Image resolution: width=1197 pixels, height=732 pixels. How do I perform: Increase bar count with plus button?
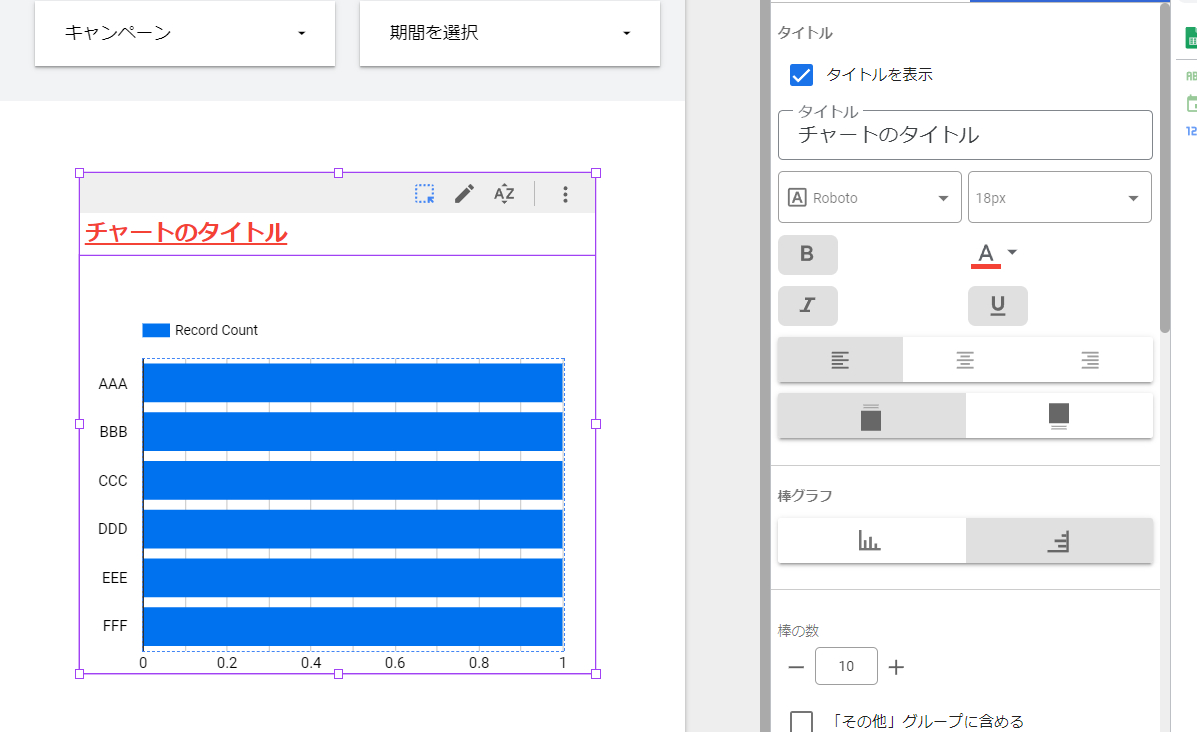(x=896, y=667)
